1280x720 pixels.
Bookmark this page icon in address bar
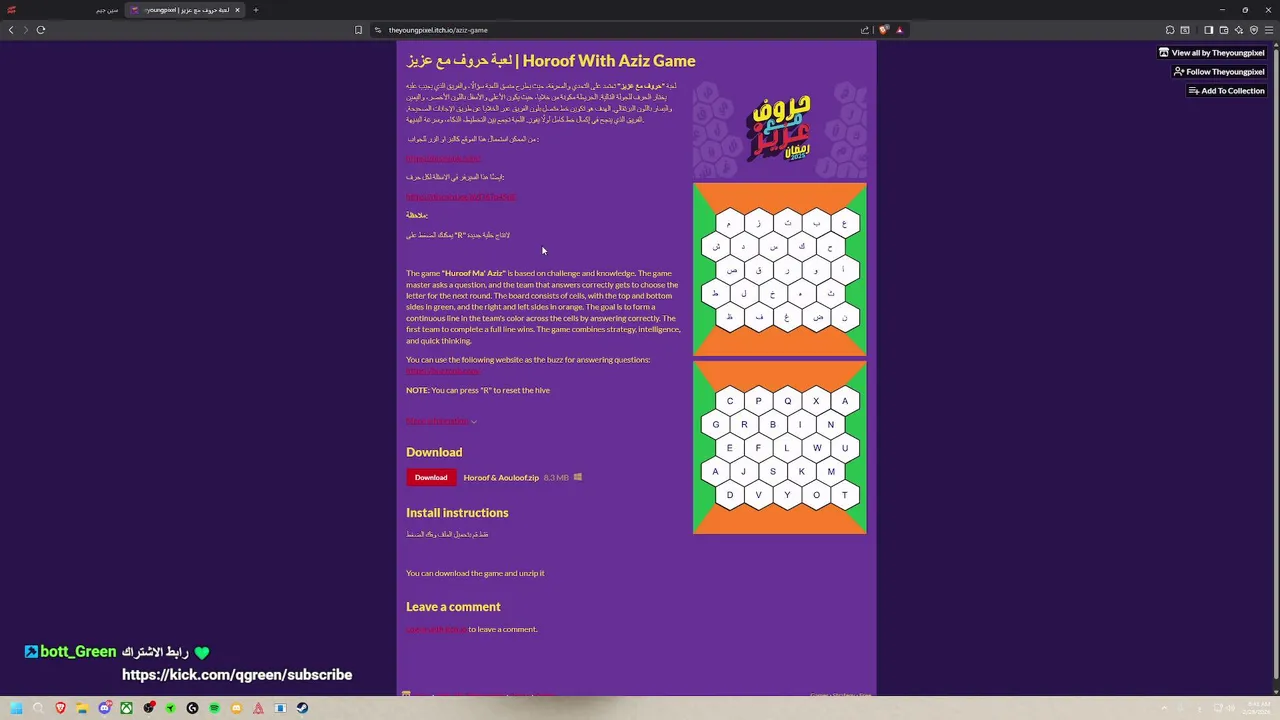click(x=358, y=30)
